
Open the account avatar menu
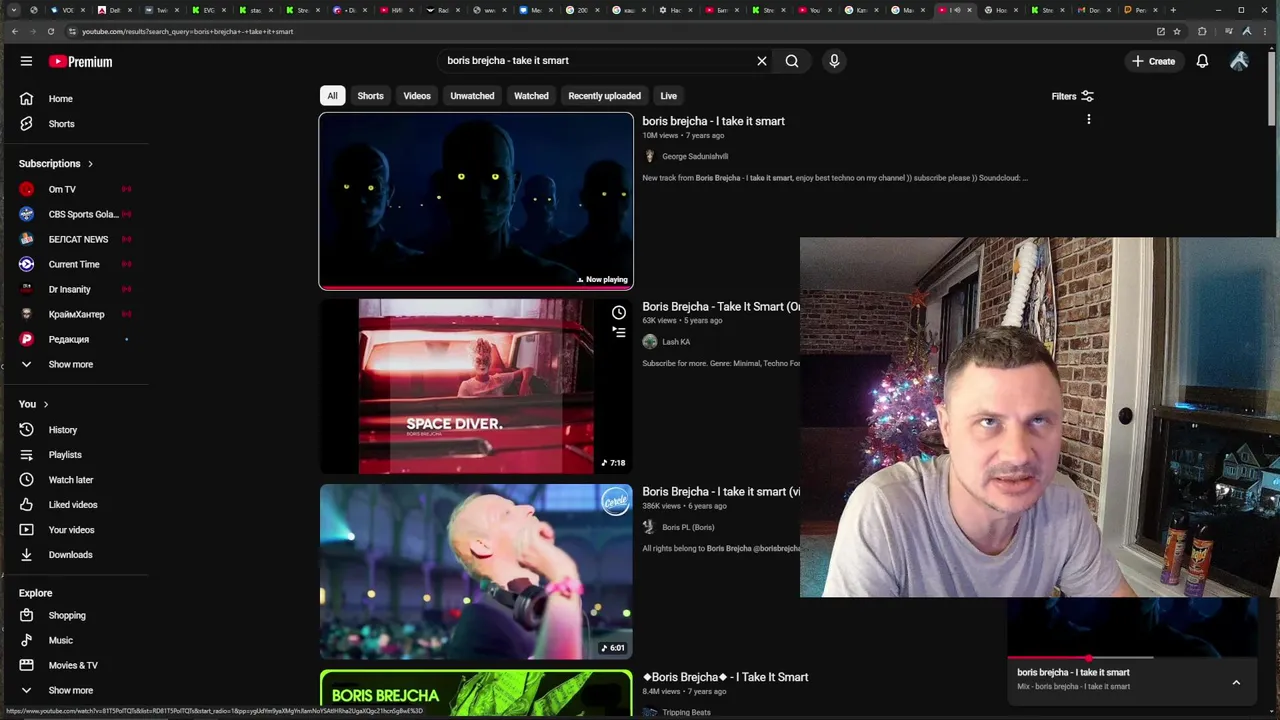tap(1239, 61)
